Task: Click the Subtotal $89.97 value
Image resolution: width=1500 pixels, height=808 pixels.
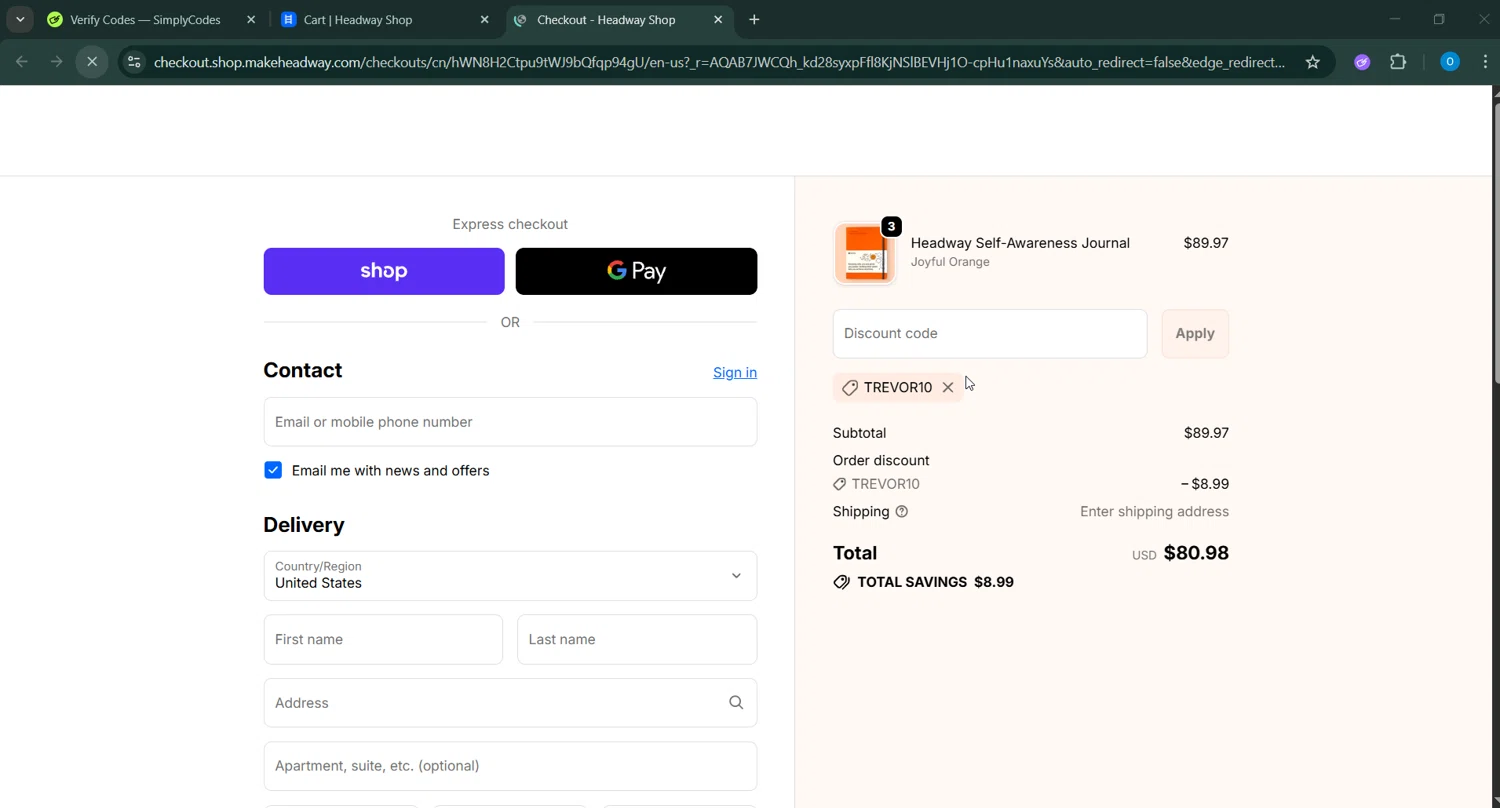Action: pos(1206,433)
